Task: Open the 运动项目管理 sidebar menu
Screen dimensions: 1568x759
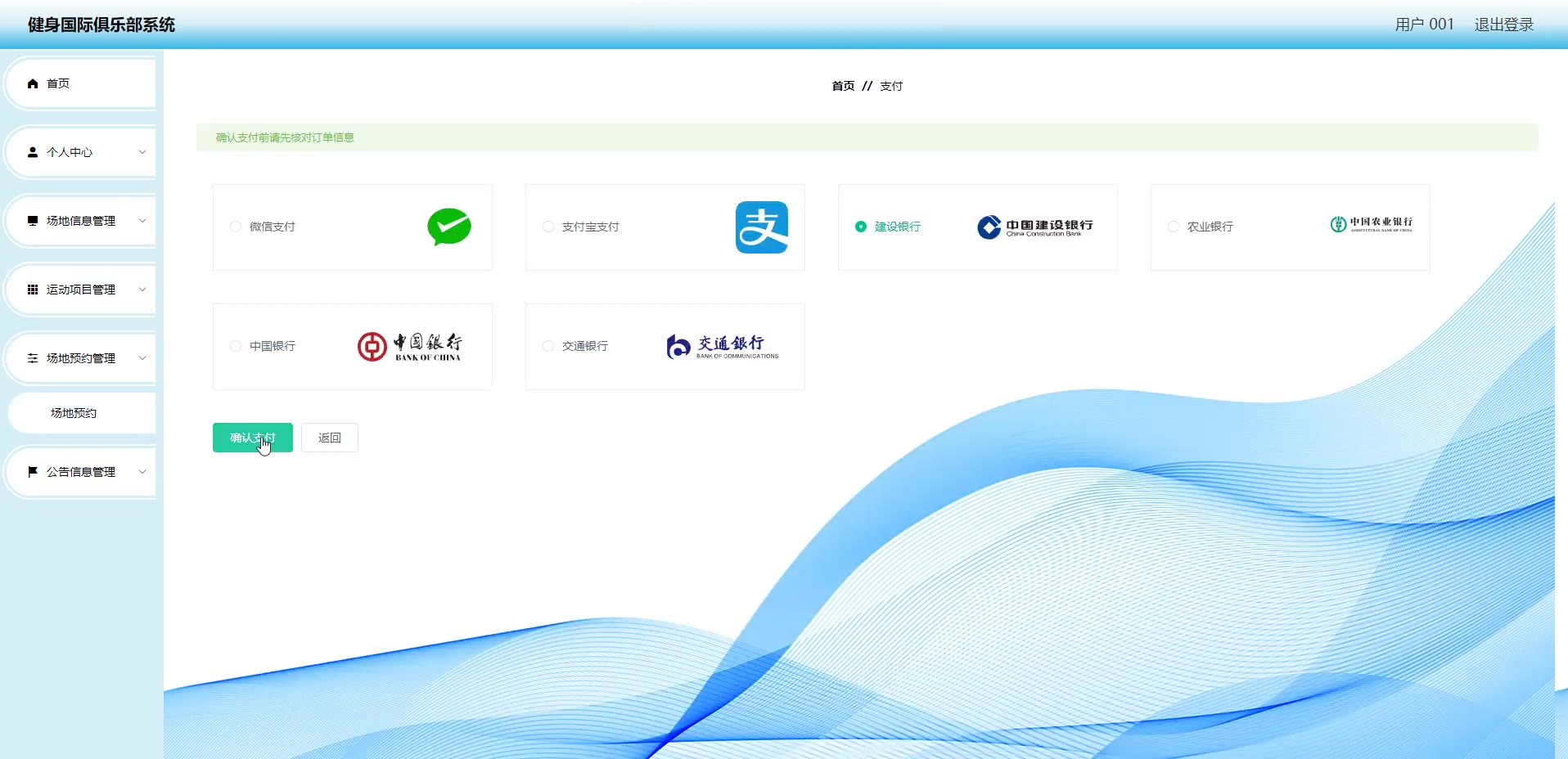Action: (81, 290)
